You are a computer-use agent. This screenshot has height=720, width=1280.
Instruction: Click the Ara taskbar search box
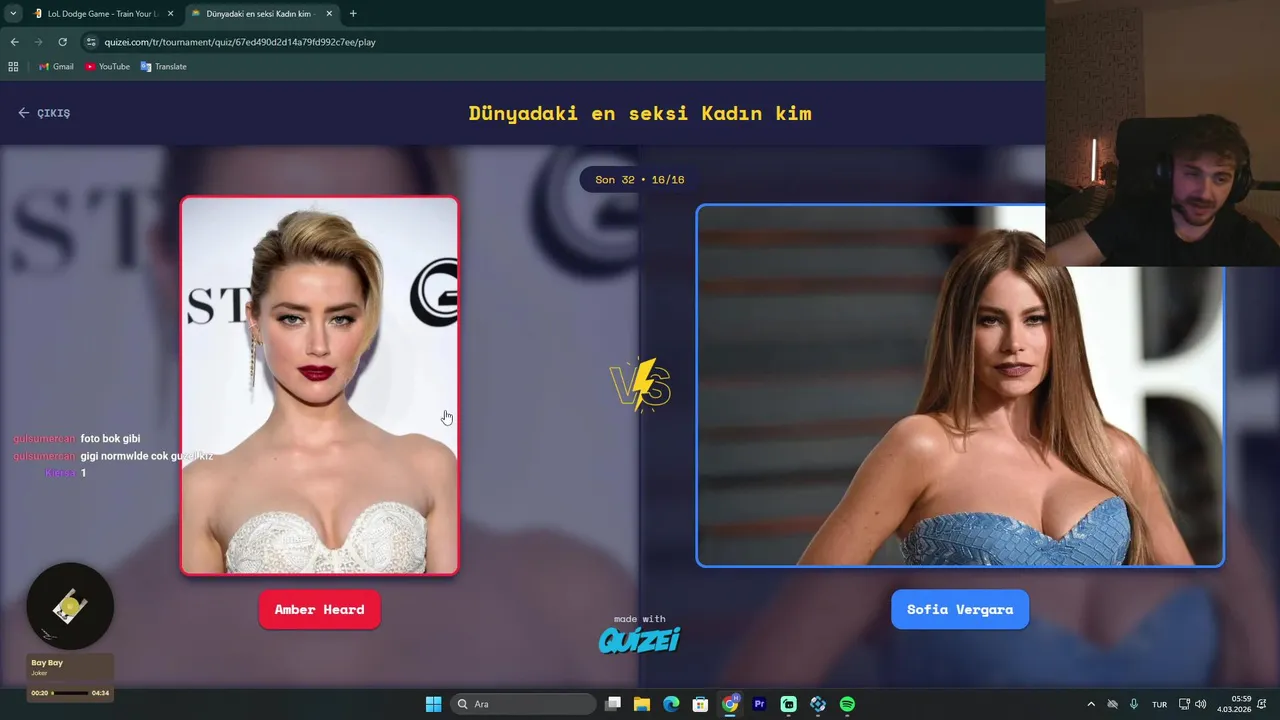[523, 704]
